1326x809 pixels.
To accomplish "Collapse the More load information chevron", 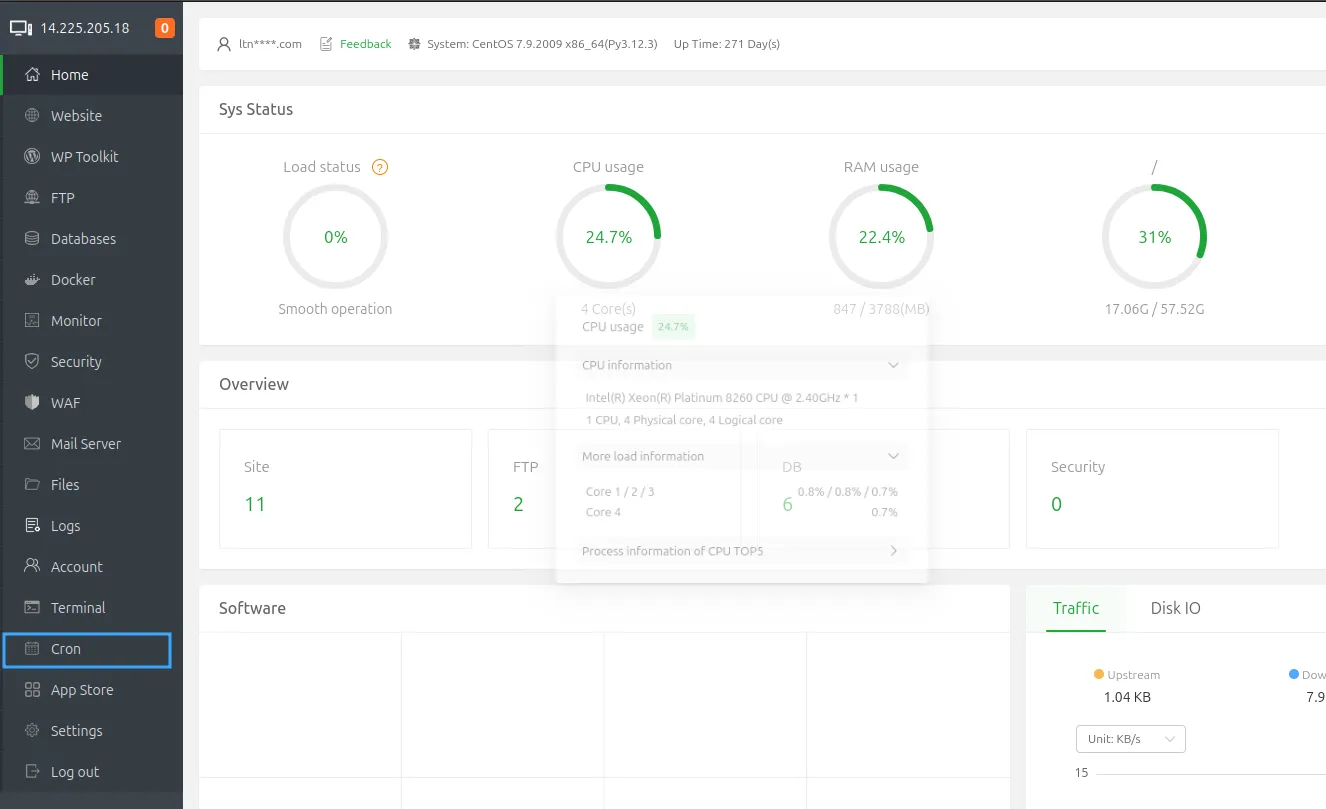I will pos(894,456).
